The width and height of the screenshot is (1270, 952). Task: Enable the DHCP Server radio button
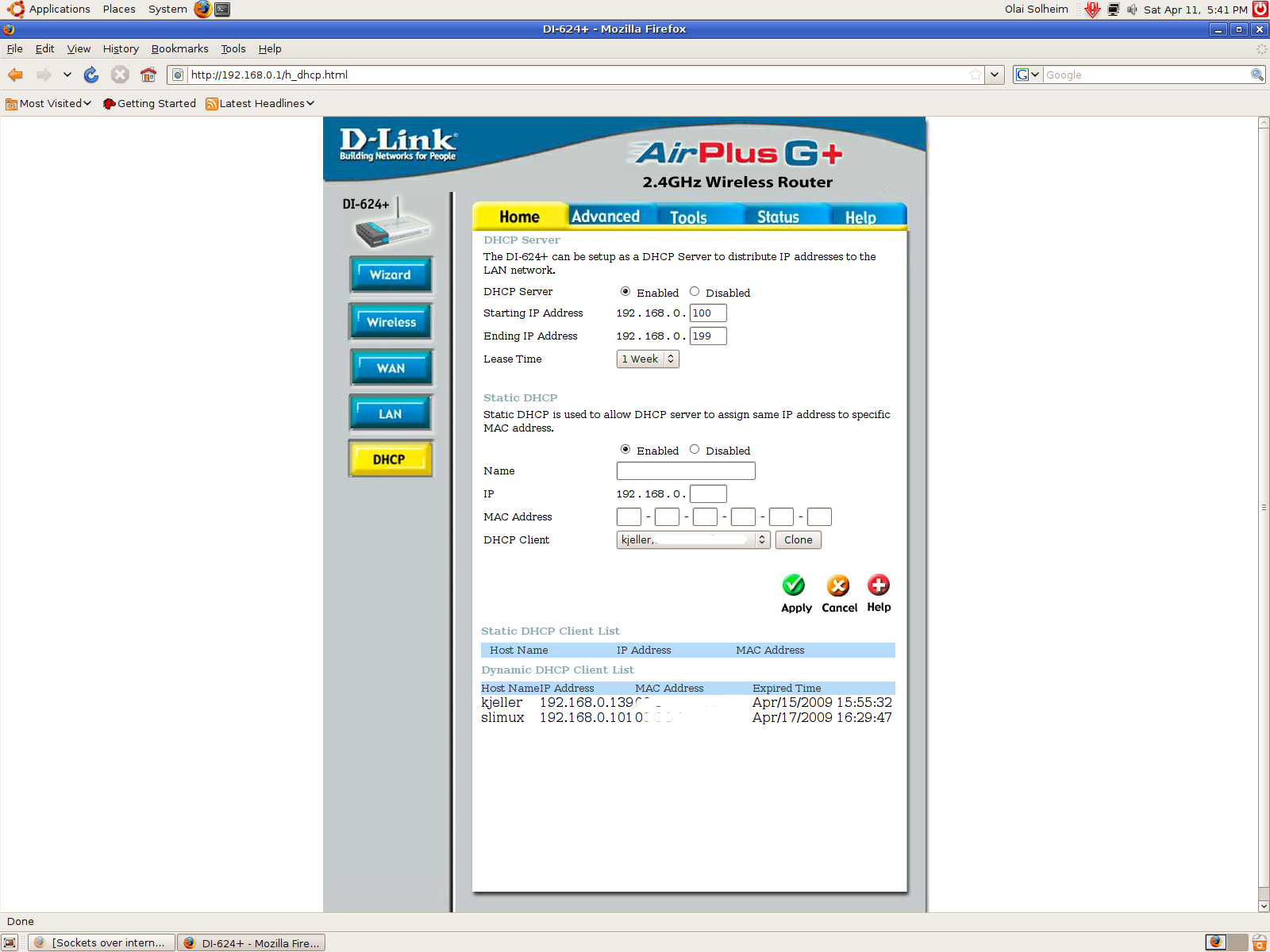click(625, 292)
